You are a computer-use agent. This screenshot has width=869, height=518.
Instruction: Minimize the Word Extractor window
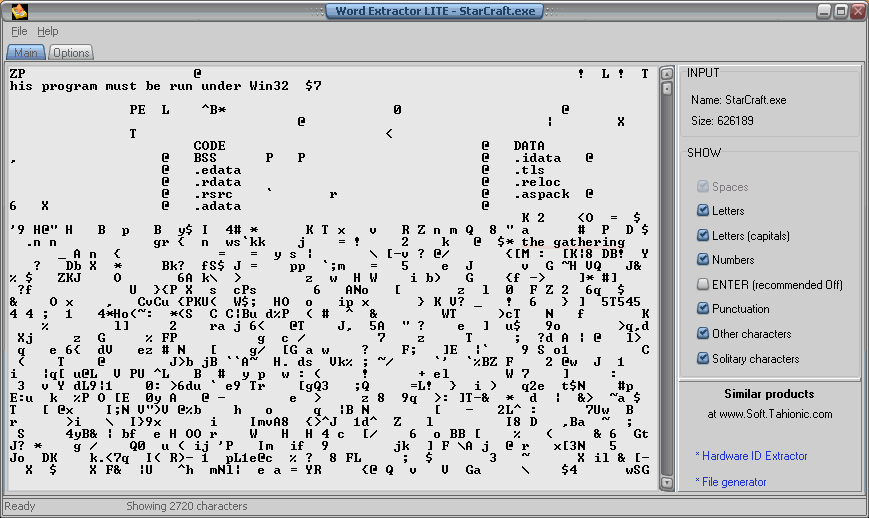tap(824, 11)
